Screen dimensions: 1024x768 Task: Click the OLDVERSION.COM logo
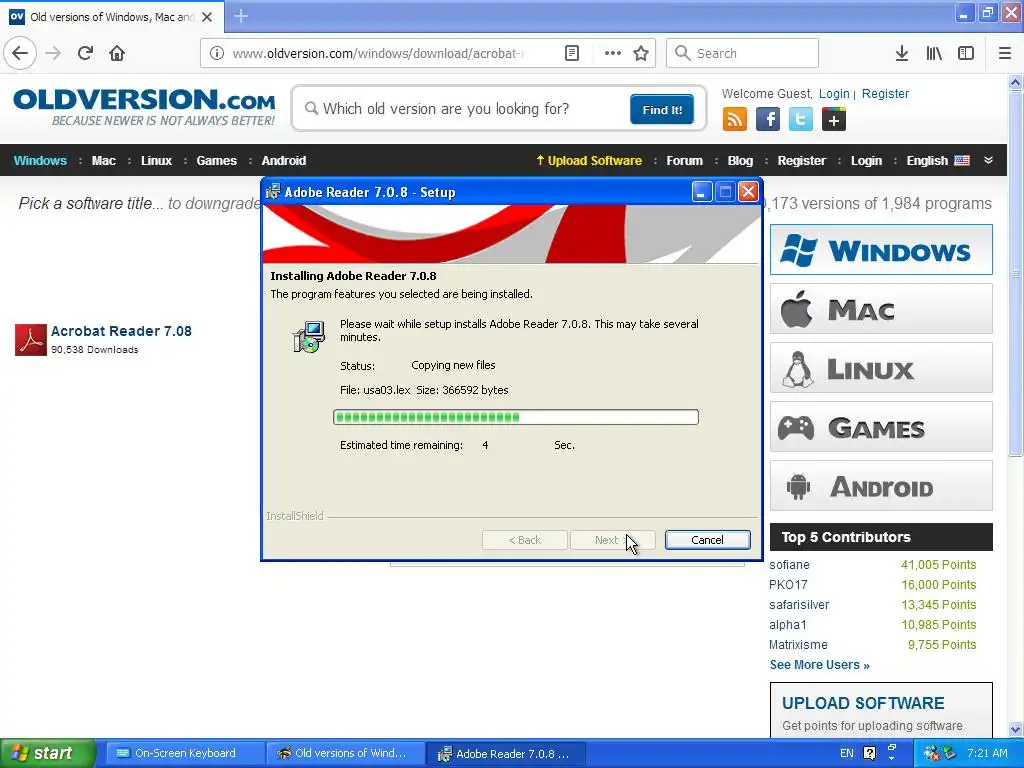[x=144, y=108]
